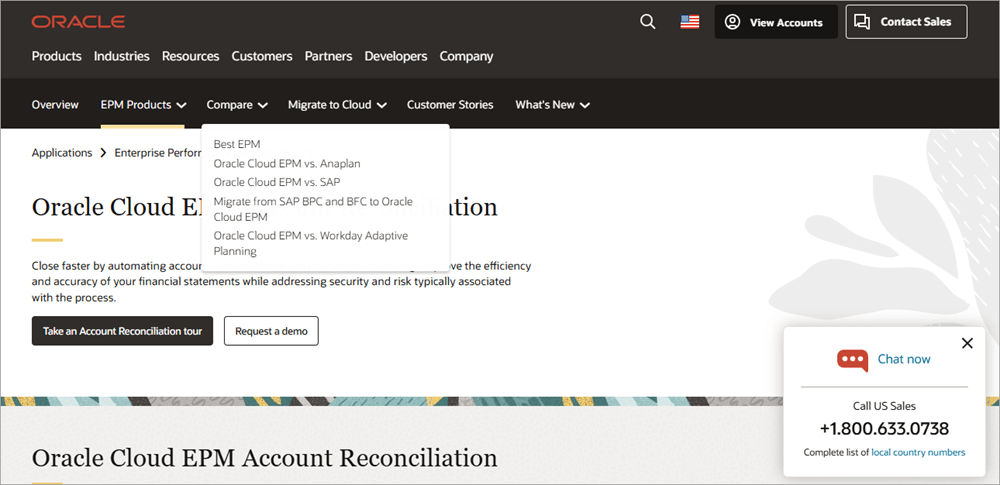Expand the EPM Products dropdown

click(143, 105)
